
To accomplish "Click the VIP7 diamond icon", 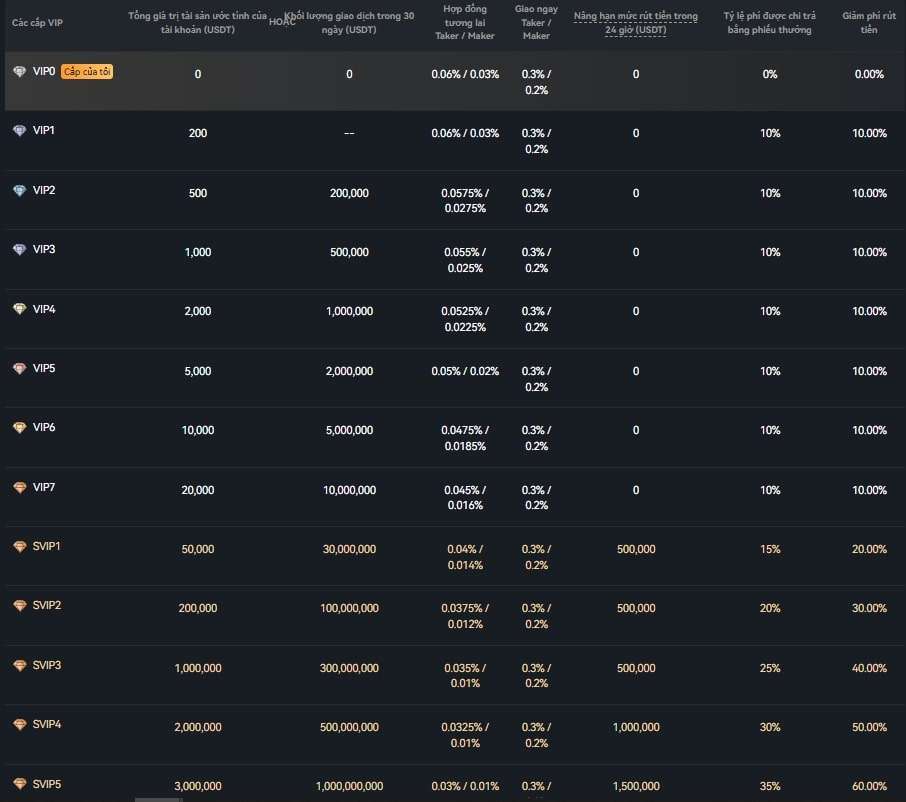I will pos(19,487).
